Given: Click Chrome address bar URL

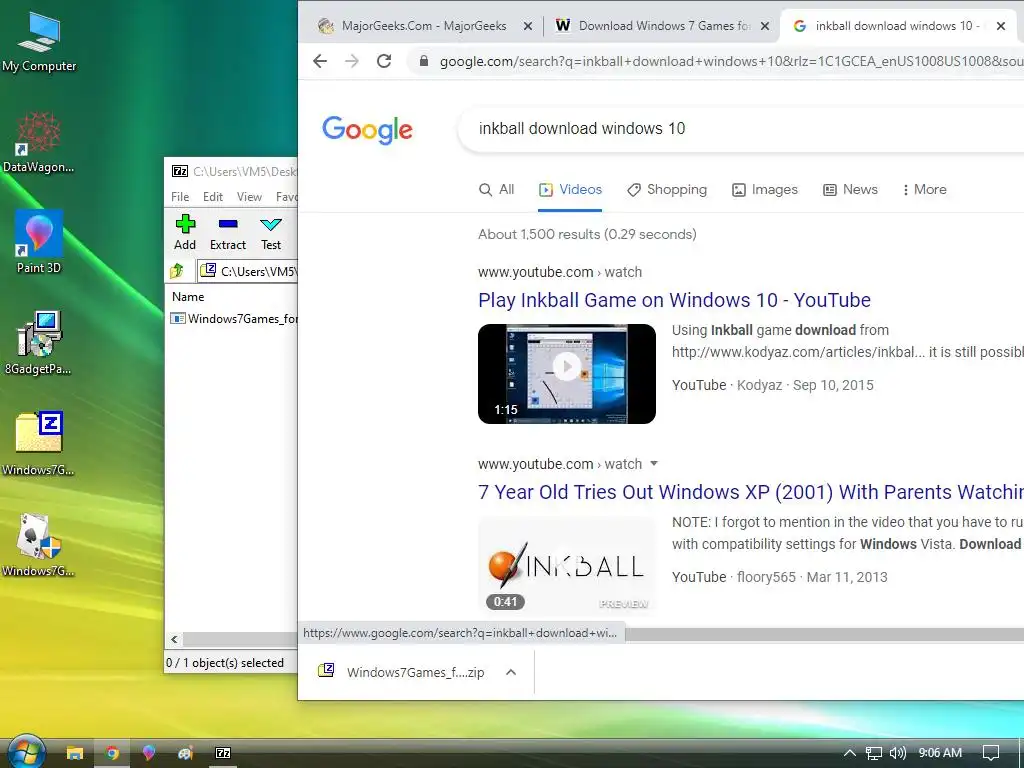Looking at the screenshot, I should pos(731,61).
